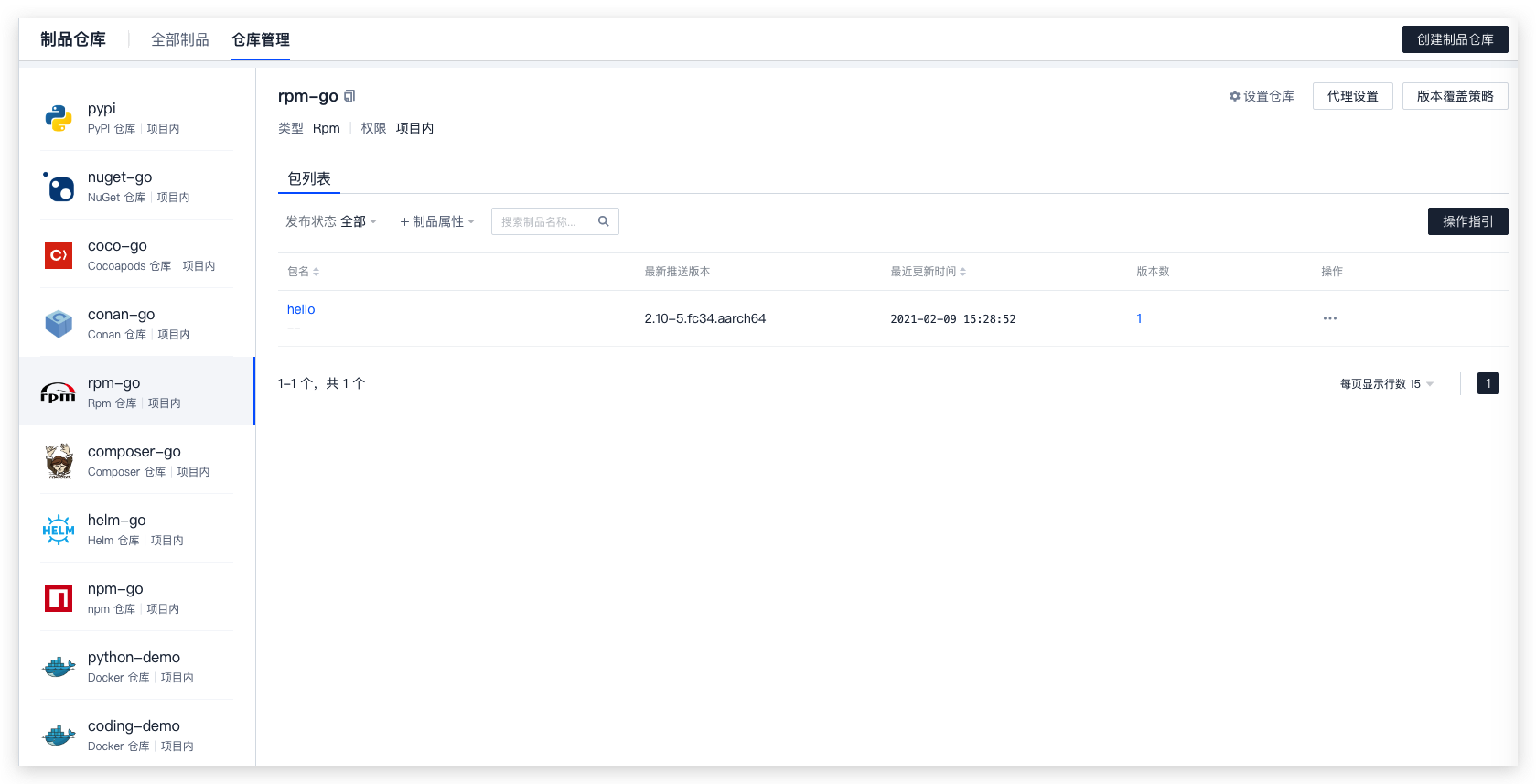Click the 操作指引 button

1468,221
